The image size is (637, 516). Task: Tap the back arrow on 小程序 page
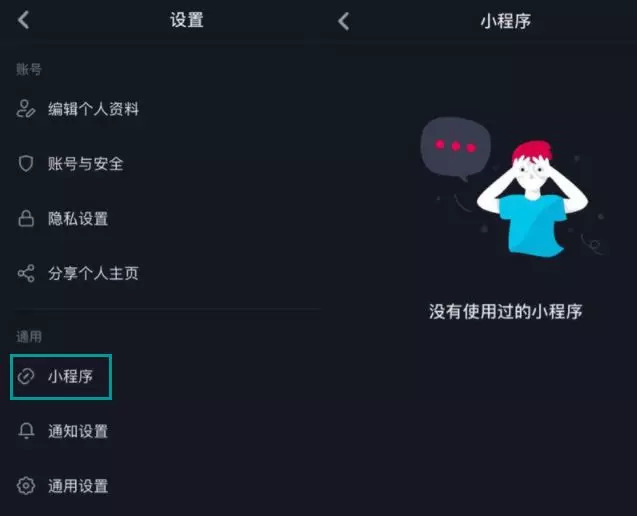pos(344,21)
